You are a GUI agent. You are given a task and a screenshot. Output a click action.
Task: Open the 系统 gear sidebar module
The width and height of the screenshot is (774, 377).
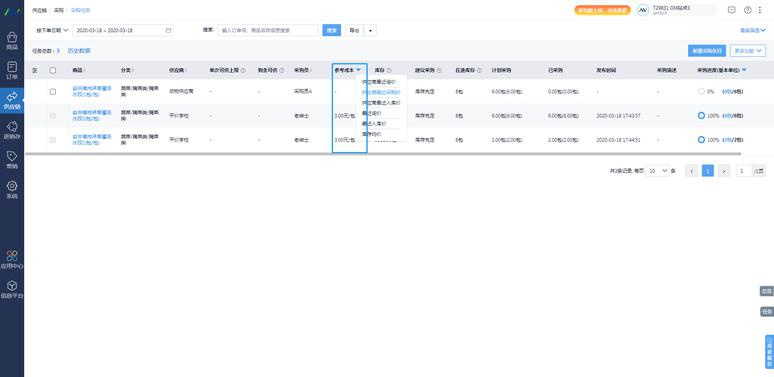point(12,189)
